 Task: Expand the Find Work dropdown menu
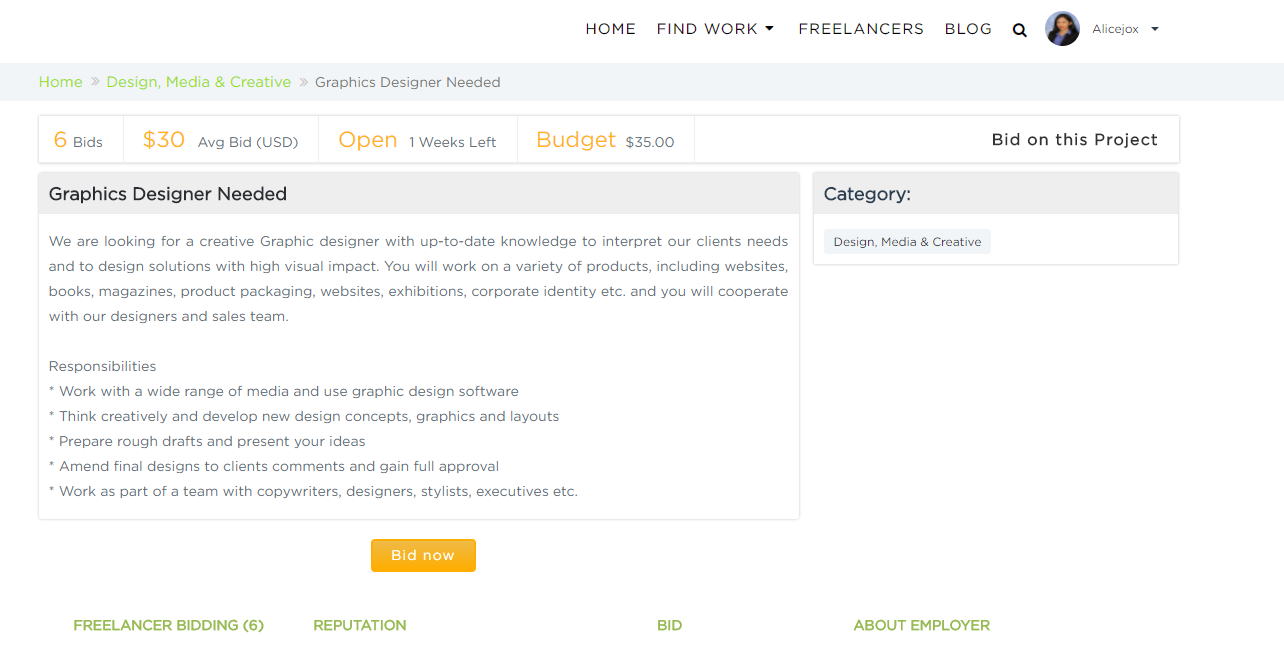coord(715,29)
